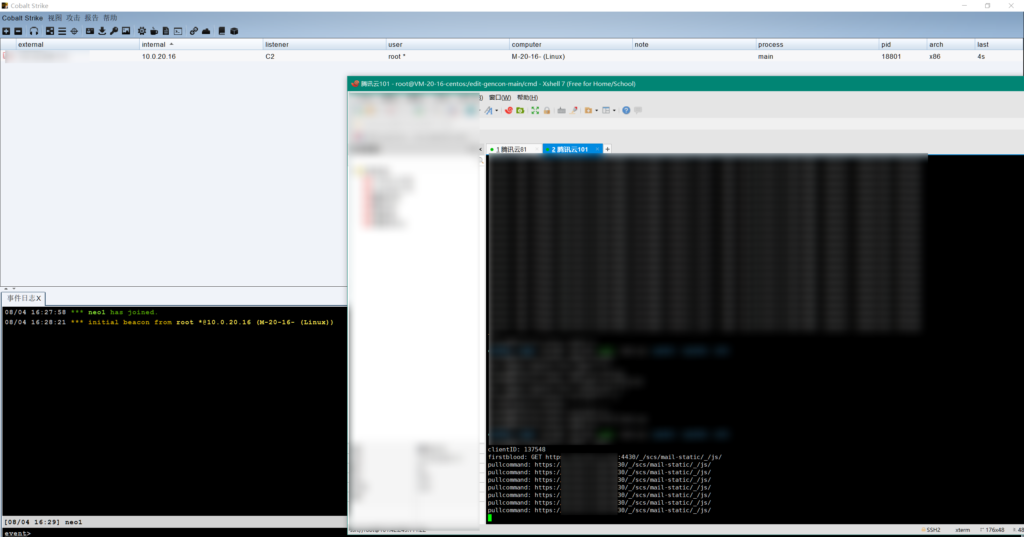Click the document Office macro icon
This screenshot has height=537, width=1024.
pyautogui.click(x=166, y=31)
